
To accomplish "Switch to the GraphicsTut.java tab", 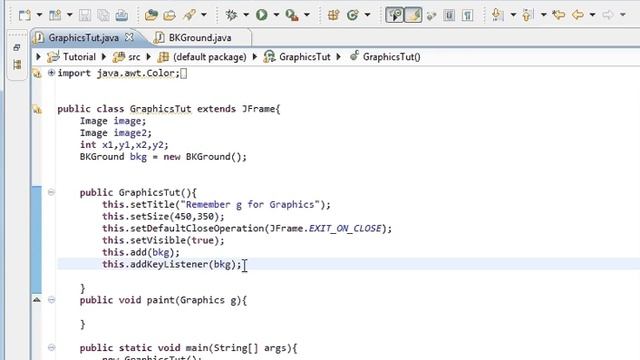I will pos(83,38).
